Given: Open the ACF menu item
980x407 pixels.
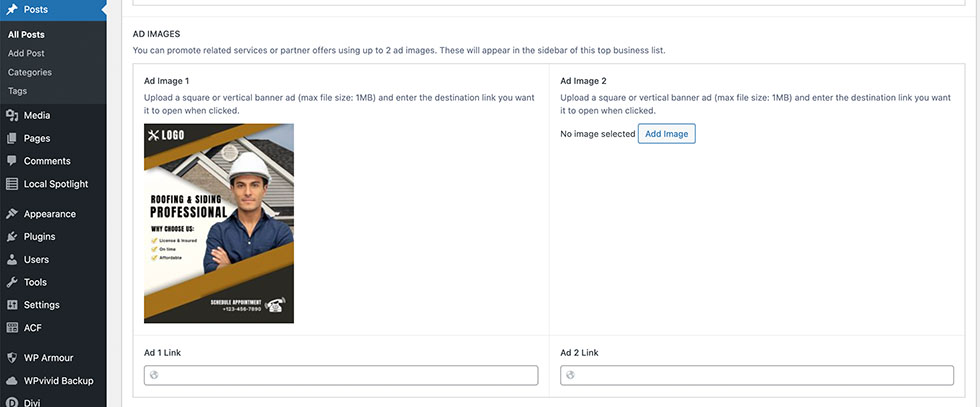Looking at the screenshot, I should [x=32, y=328].
